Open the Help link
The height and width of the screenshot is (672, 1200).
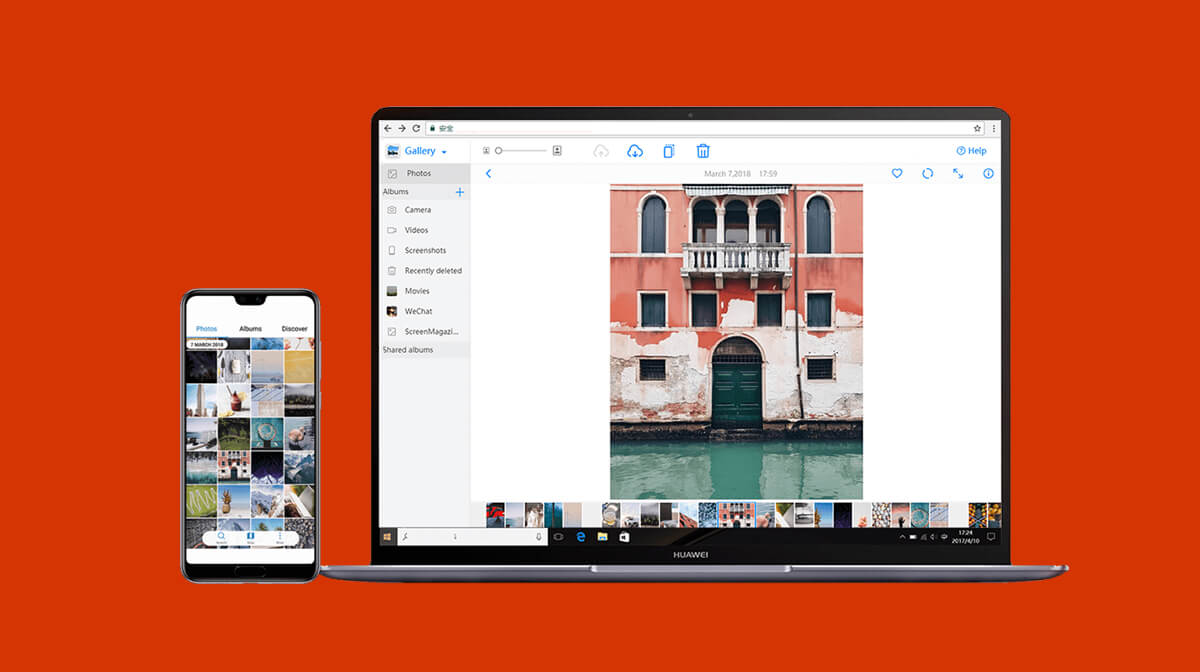pos(971,151)
